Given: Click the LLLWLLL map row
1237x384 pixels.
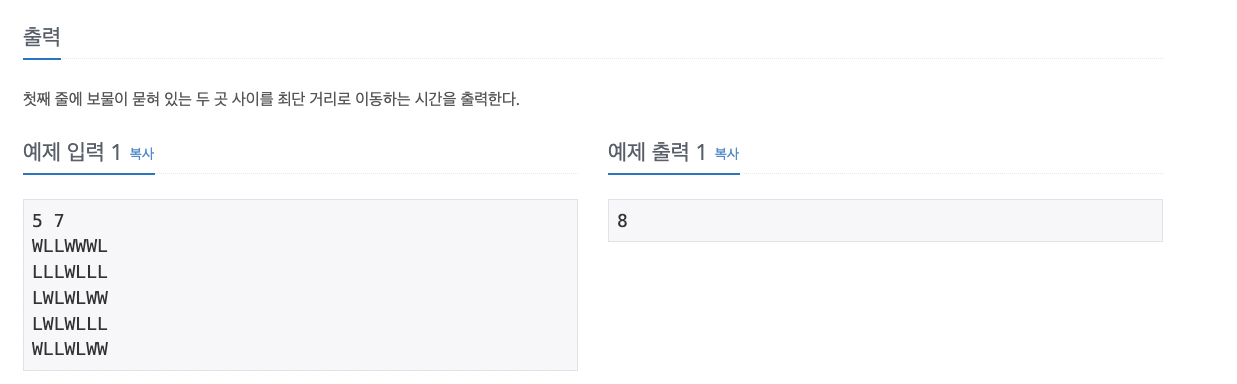Looking at the screenshot, I should tap(70, 272).
